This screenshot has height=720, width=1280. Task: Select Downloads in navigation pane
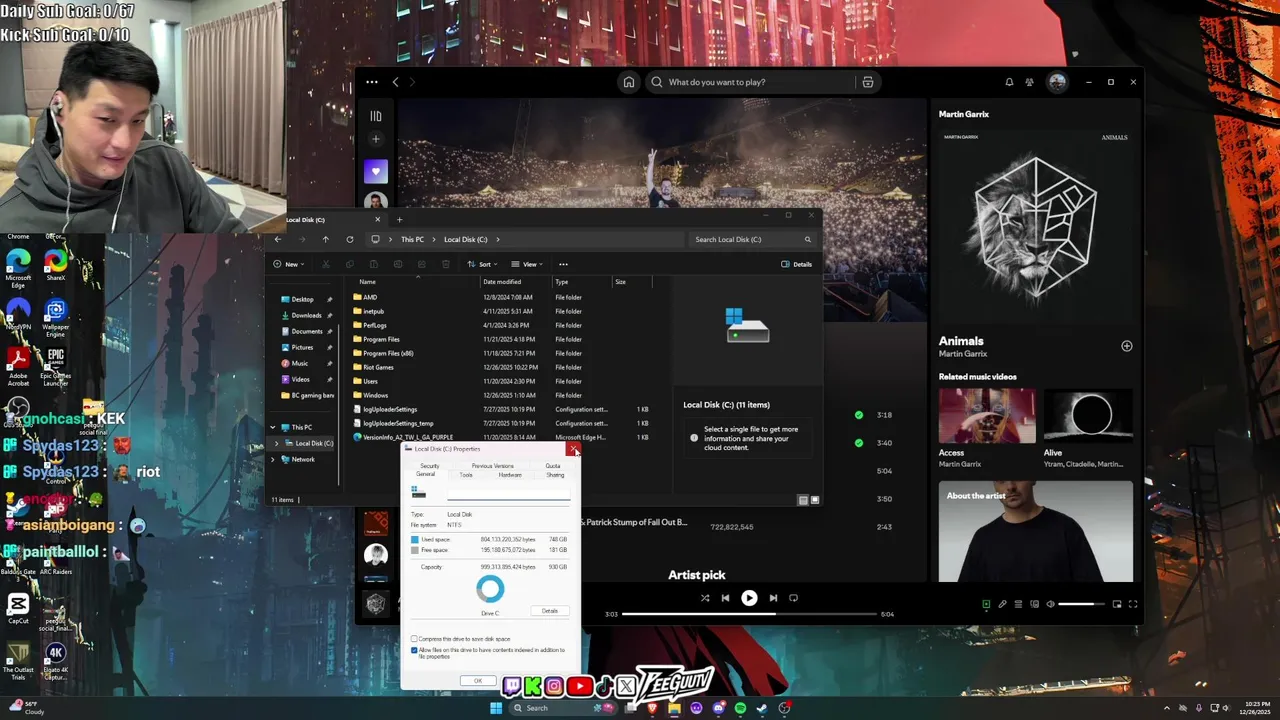point(306,315)
